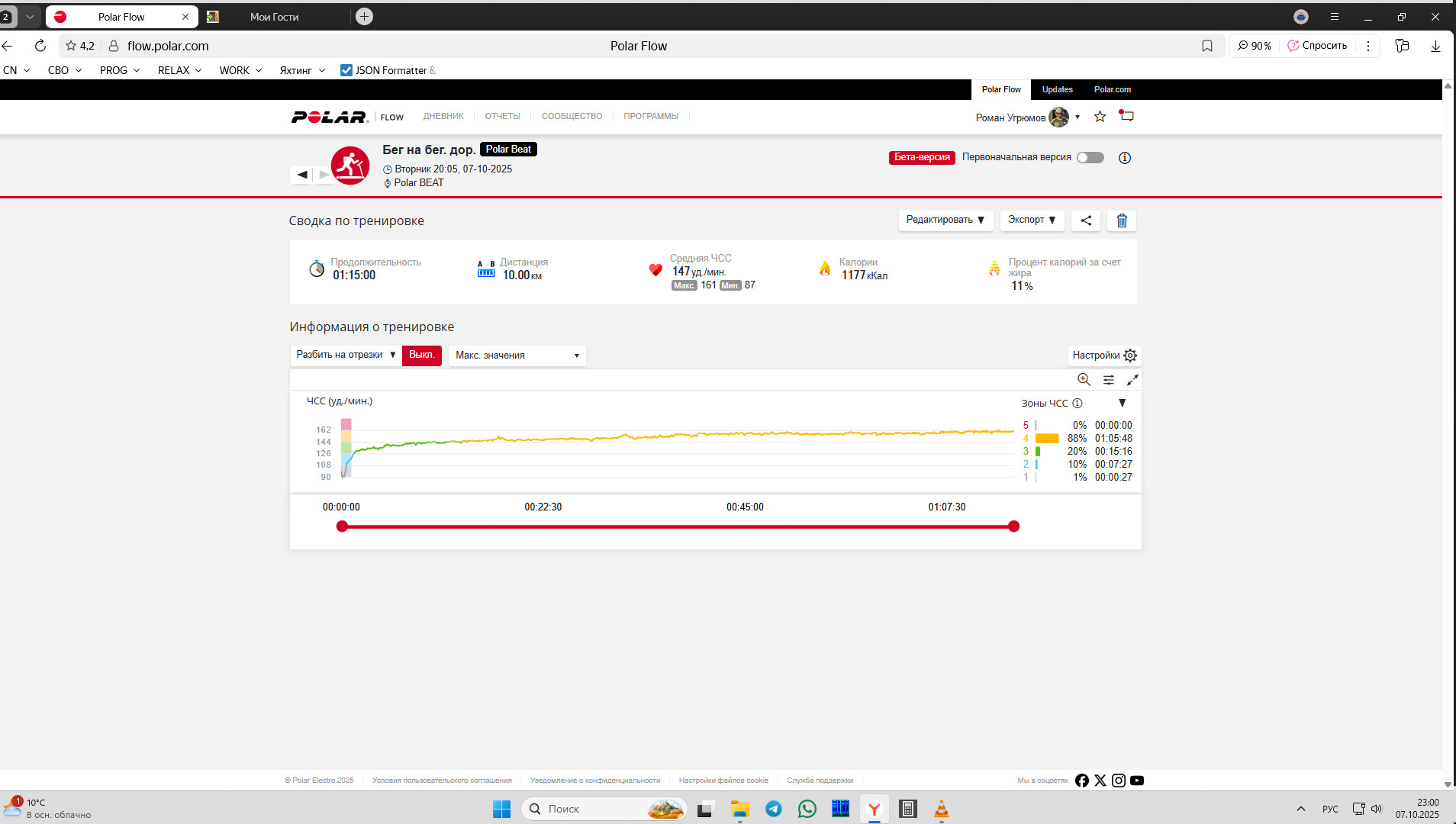The image size is (1456, 824).
Task: Open new browser tab
Action: point(365,16)
